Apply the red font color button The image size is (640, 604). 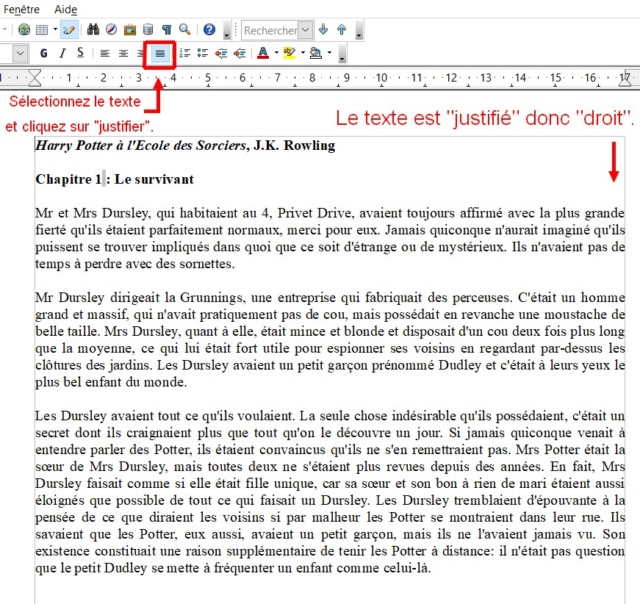click(263, 53)
